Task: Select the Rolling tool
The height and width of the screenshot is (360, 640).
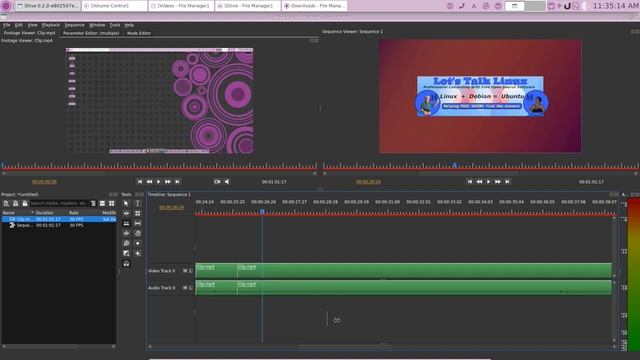Action: (138, 213)
